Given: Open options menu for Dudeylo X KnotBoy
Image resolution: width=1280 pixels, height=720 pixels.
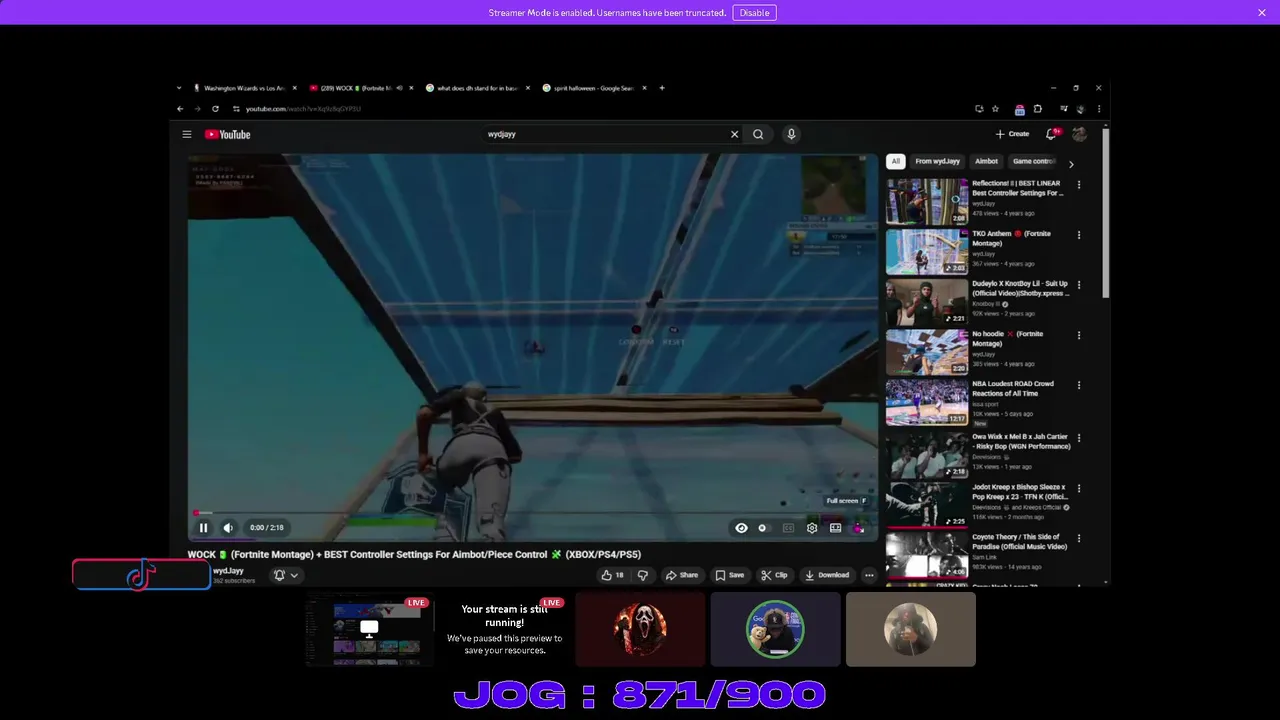Looking at the screenshot, I should [1078, 285].
